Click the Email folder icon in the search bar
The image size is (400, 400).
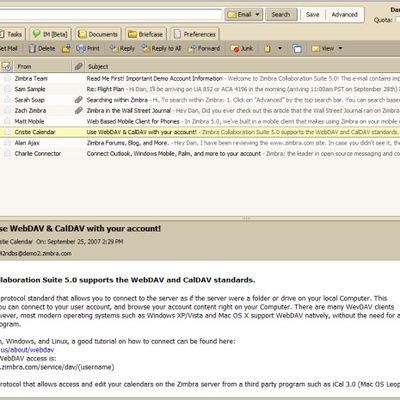tap(232, 15)
